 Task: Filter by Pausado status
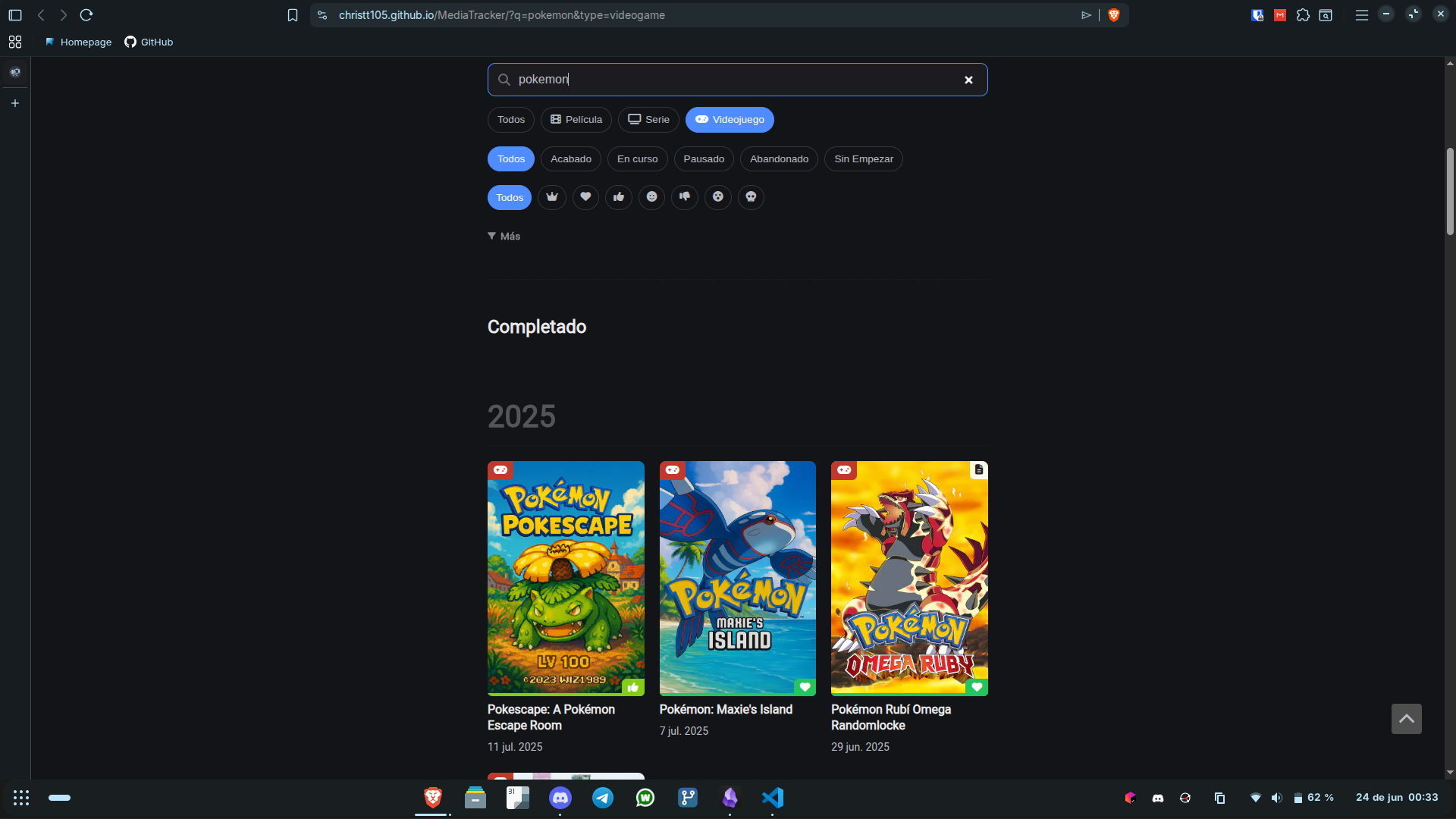[704, 159]
